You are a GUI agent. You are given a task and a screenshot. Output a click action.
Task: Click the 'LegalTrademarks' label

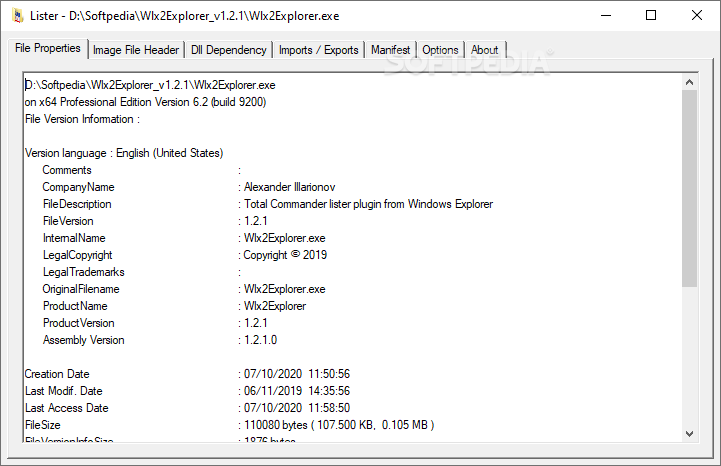pyautogui.click(x=84, y=272)
